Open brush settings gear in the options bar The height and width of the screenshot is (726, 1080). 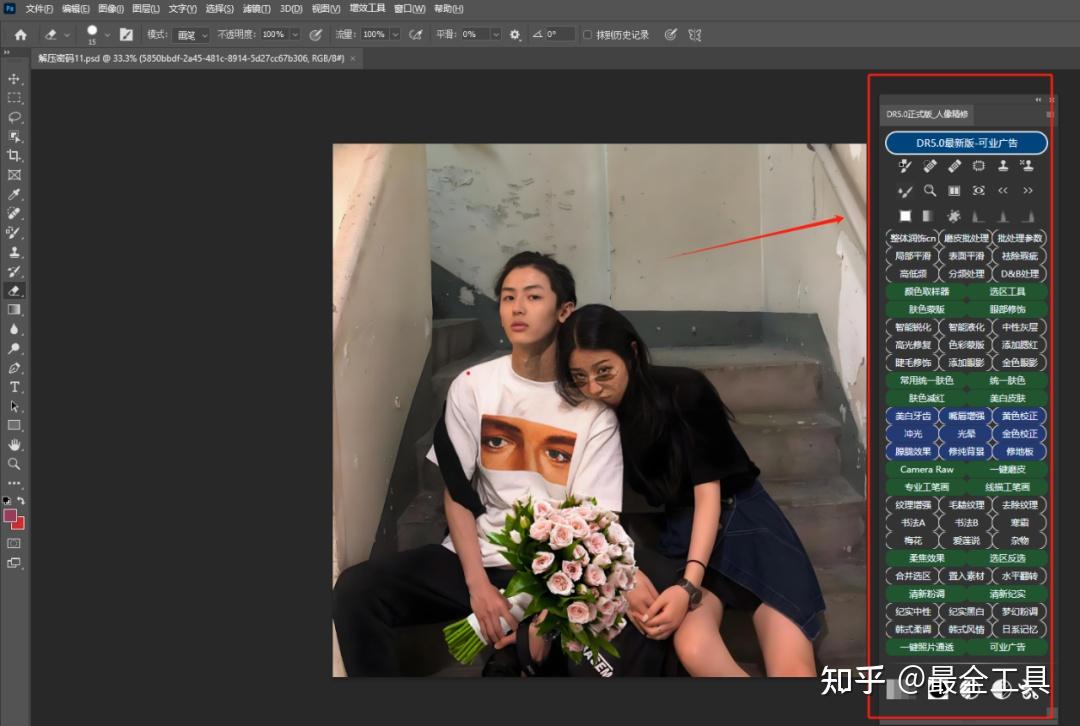[515, 34]
